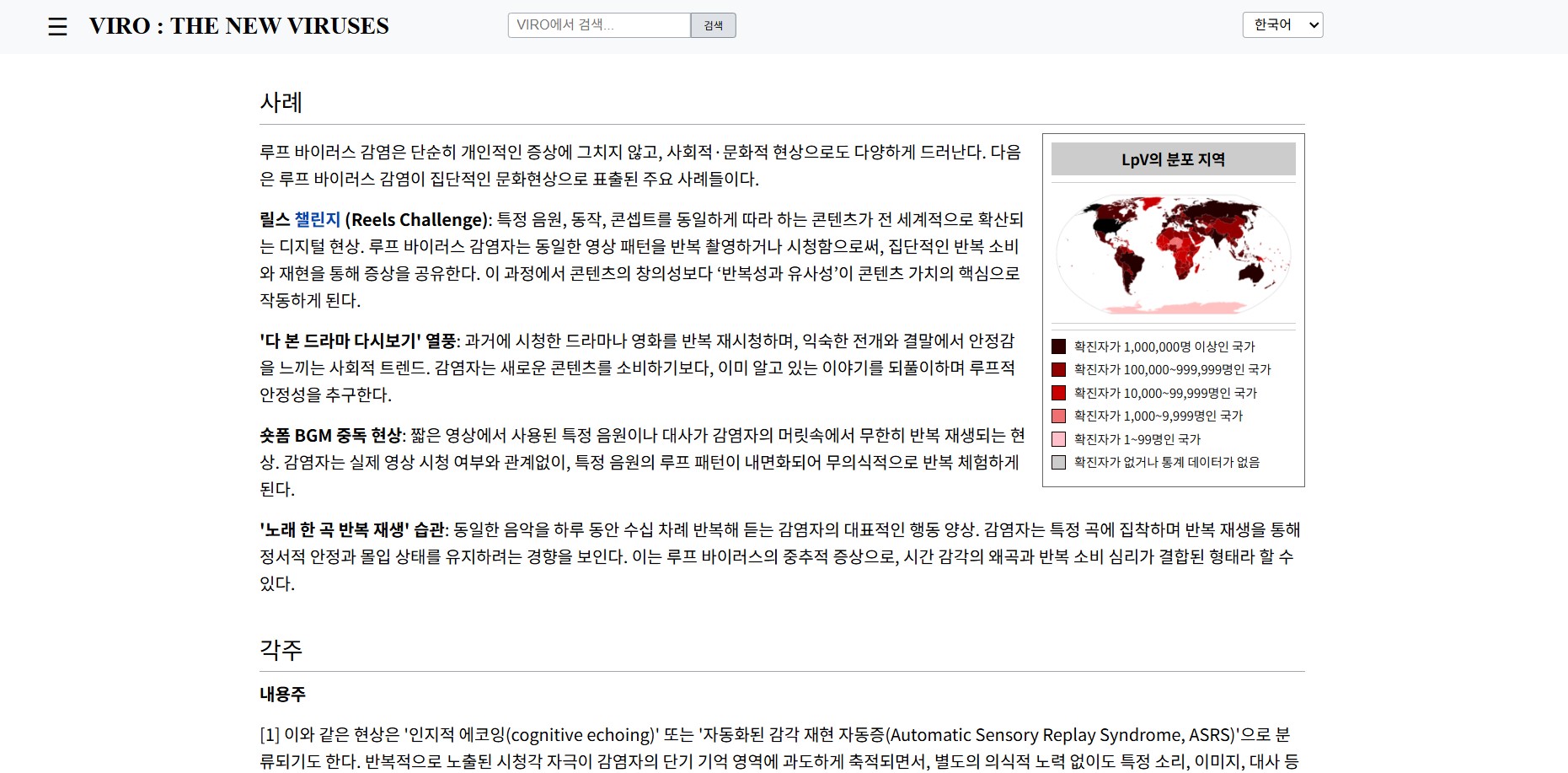Viewport: 1568px width, 773px height.
Task: Select the darkest swatch for 1,000,000명 이상 countries
Action: tap(1059, 345)
